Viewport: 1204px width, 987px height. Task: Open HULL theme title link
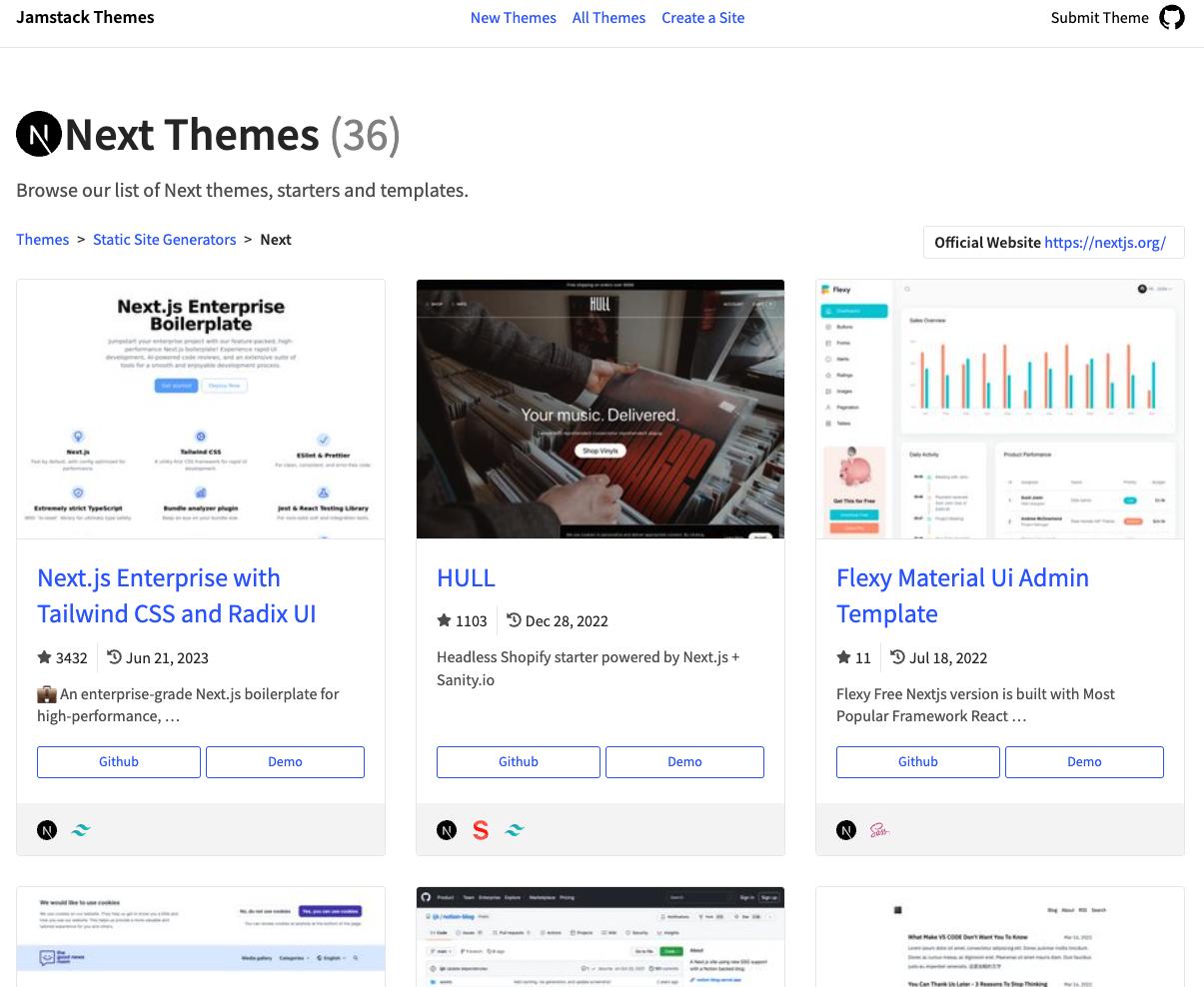click(466, 577)
